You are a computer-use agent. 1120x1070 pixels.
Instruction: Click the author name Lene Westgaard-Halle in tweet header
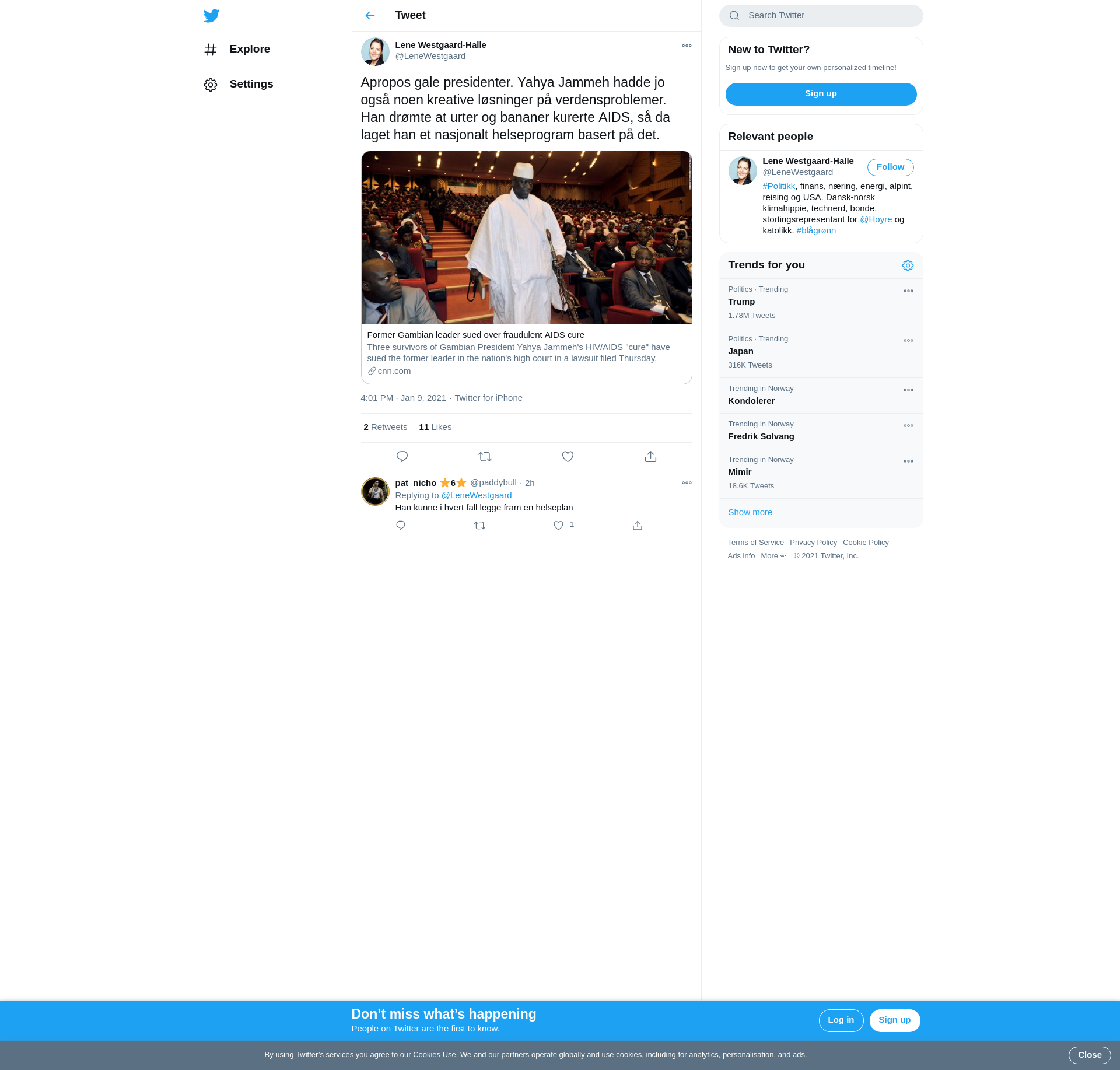[x=440, y=45]
